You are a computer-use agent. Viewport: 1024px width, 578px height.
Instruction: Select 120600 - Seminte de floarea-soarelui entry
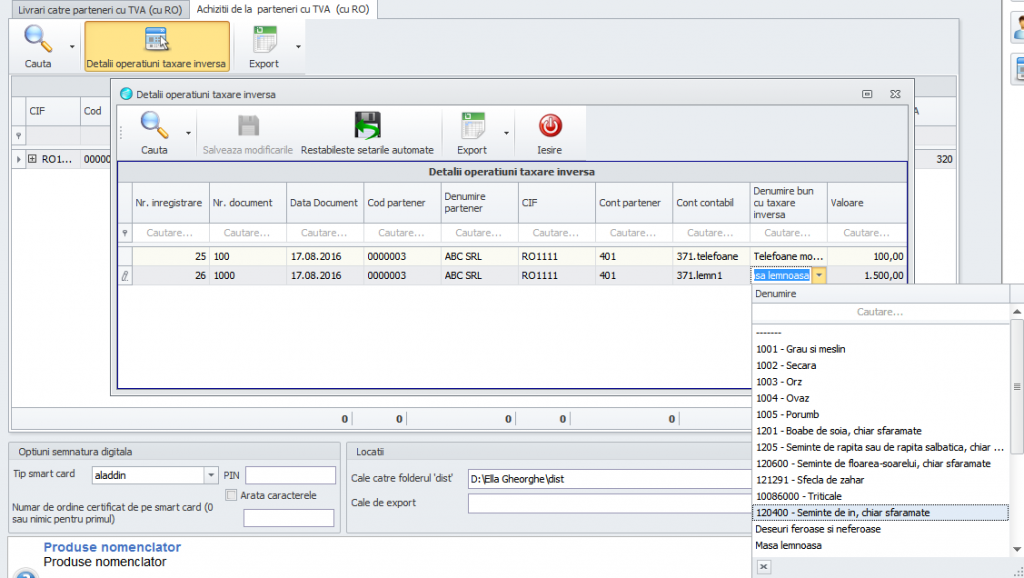(x=880, y=463)
